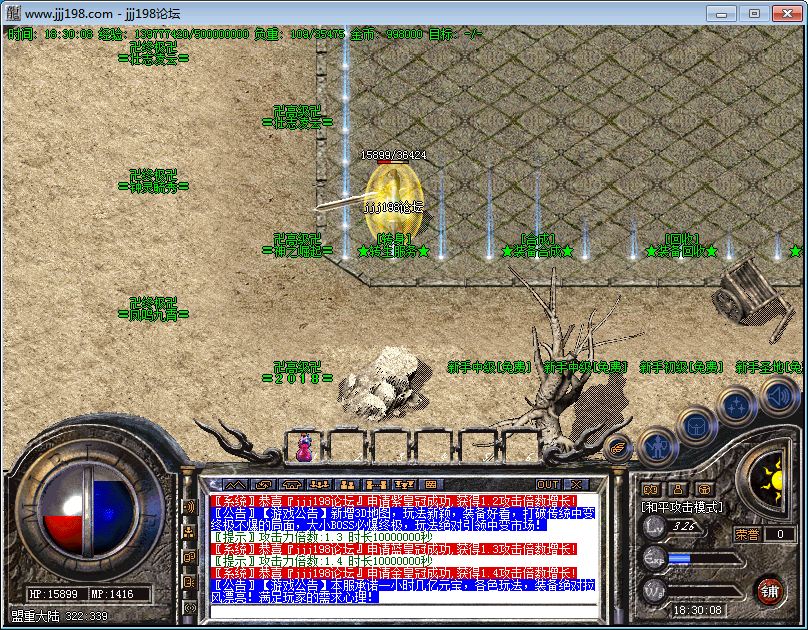Image resolution: width=808 pixels, height=630 pixels.
Task: Click the handshake-style small icon above attack mode
Action: [x=651, y=489]
